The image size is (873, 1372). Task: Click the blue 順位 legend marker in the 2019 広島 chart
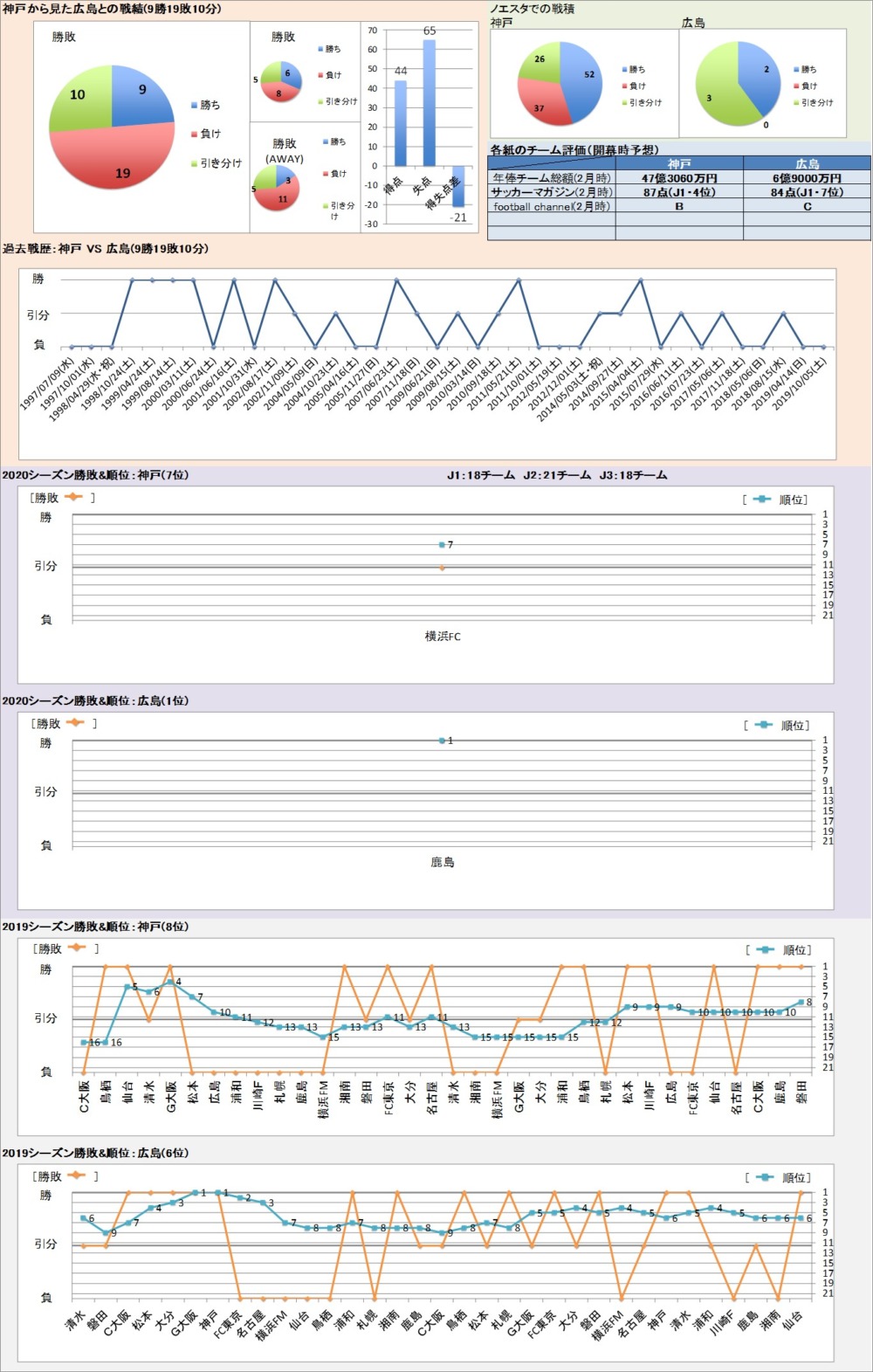click(765, 1177)
